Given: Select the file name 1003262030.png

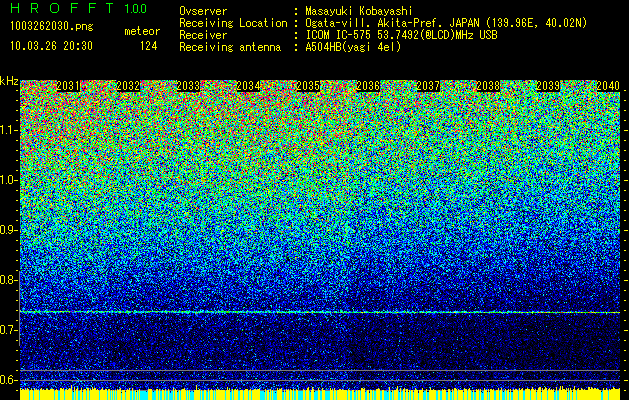Looking at the screenshot, I should click(52, 26).
